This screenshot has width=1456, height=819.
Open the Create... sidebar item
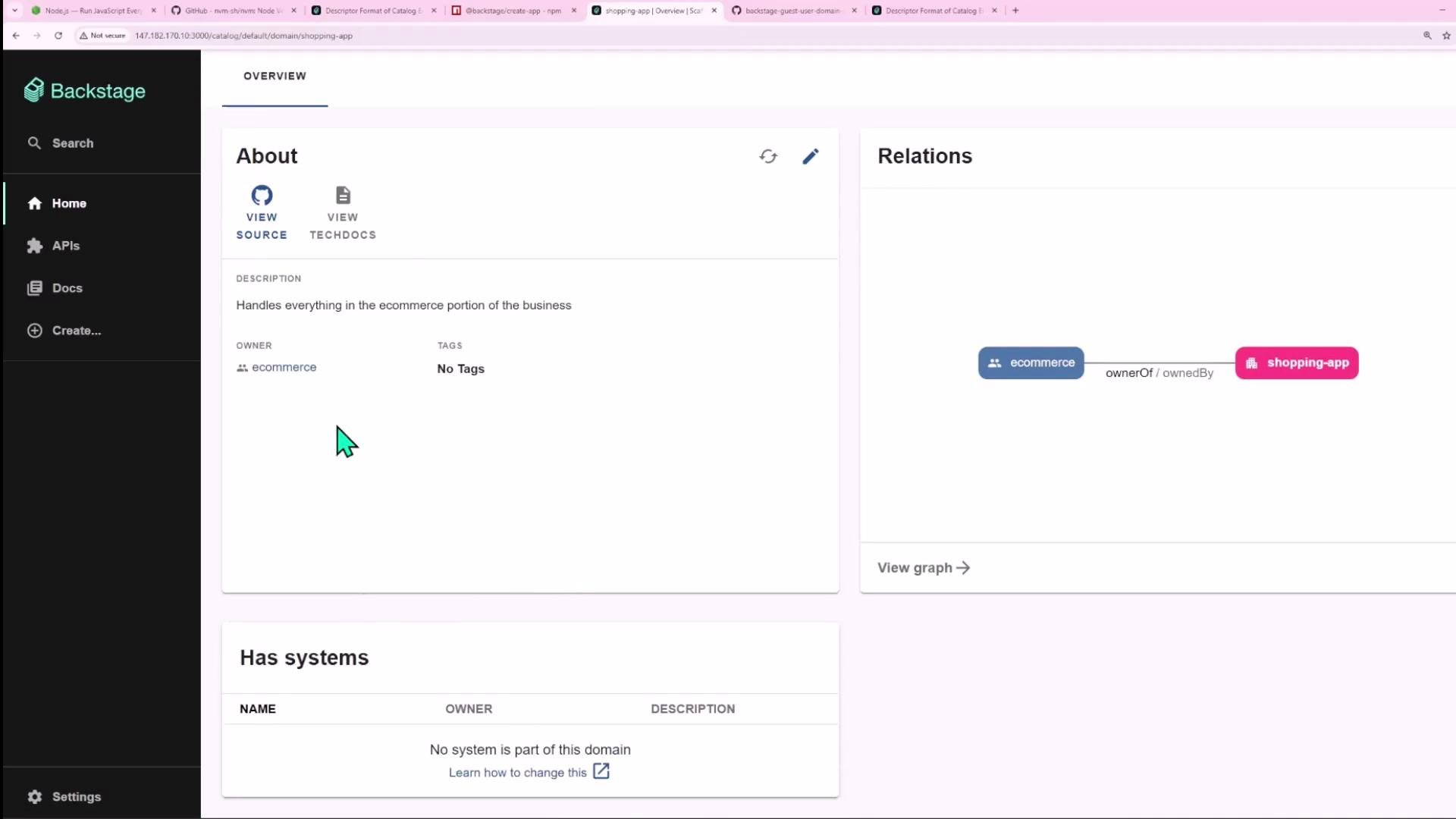(64, 331)
